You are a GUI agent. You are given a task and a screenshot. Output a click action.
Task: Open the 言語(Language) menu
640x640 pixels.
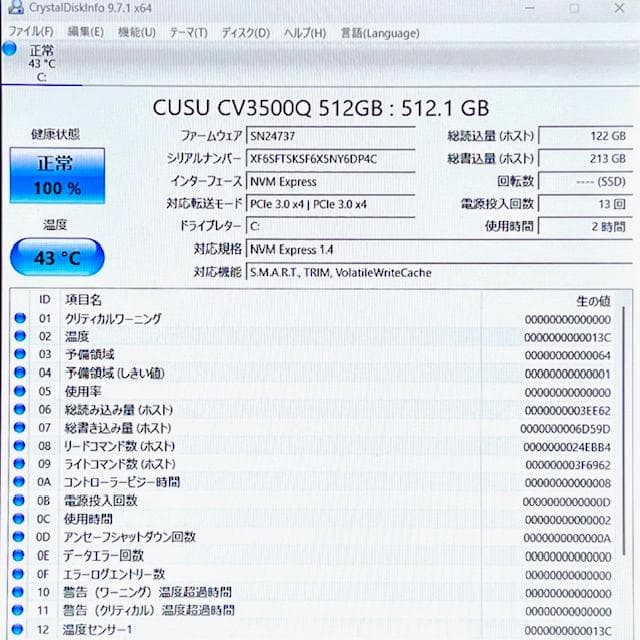[x=380, y=33]
